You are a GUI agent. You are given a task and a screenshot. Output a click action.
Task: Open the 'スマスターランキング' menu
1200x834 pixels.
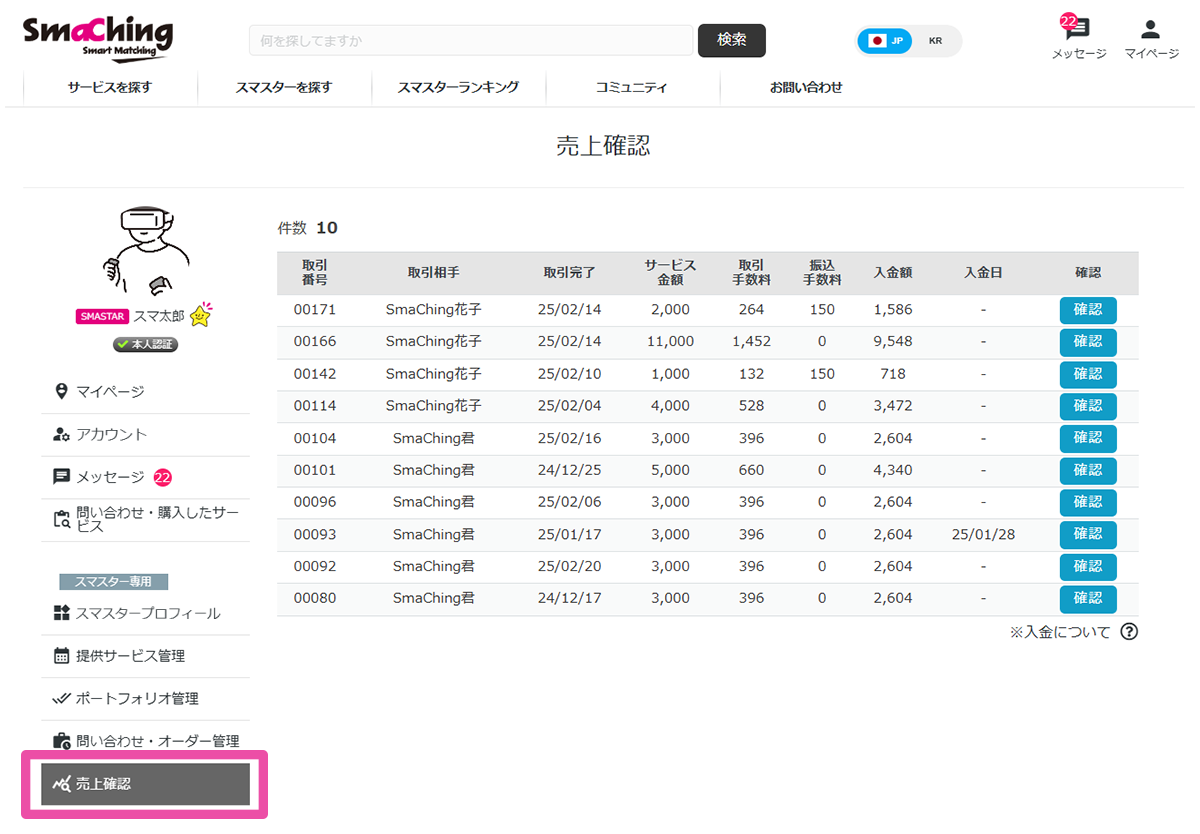click(x=458, y=87)
